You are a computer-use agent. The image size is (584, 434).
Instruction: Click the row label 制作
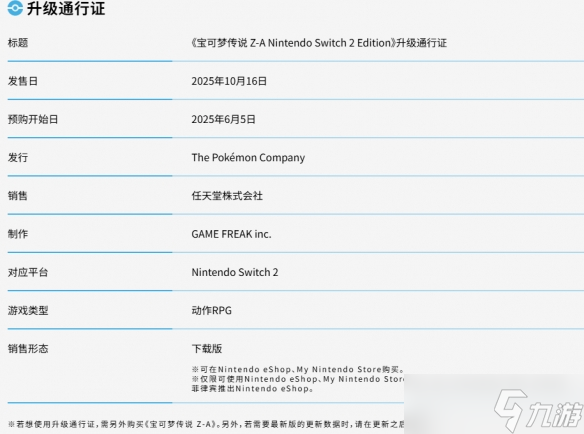click(18, 234)
